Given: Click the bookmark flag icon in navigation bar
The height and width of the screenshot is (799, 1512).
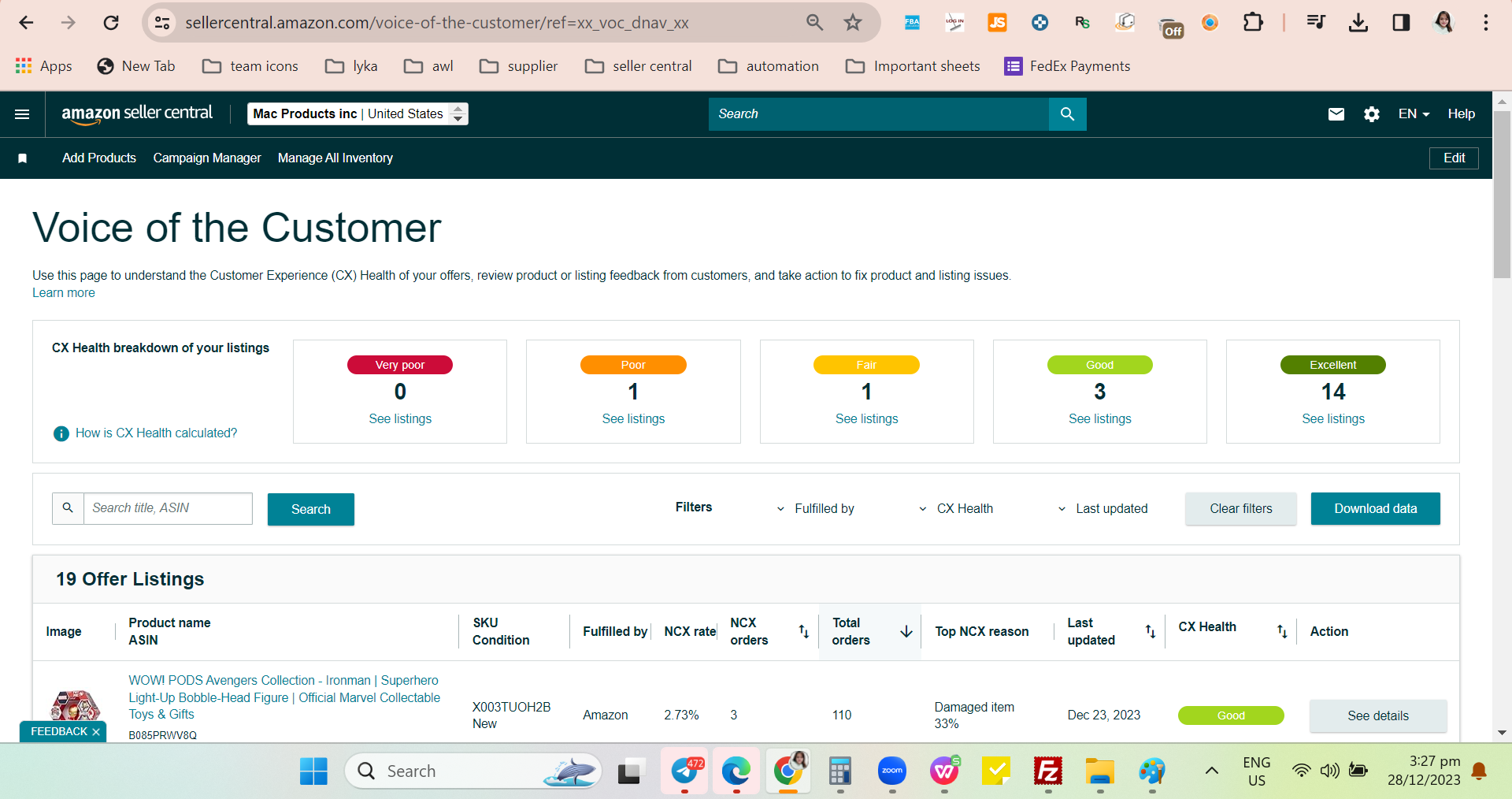Looking at the screenshot, I should 23,158.
